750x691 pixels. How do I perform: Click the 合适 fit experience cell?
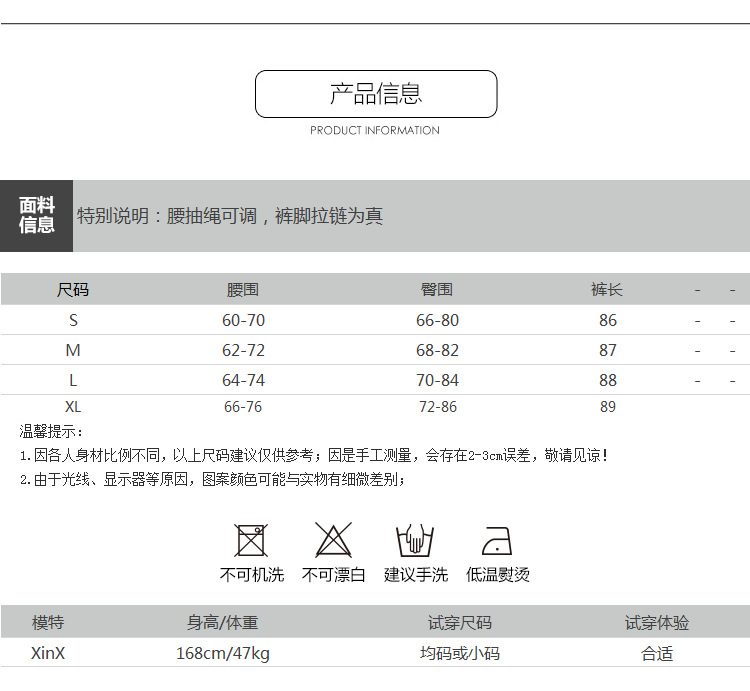point(657,653)
